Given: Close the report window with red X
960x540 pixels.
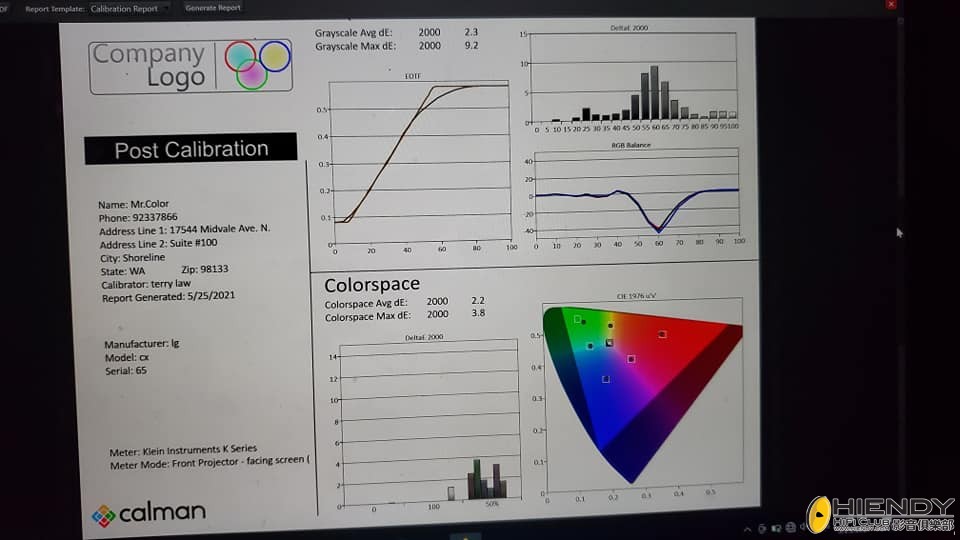Looking at the screenshot, I should point(889,6).
